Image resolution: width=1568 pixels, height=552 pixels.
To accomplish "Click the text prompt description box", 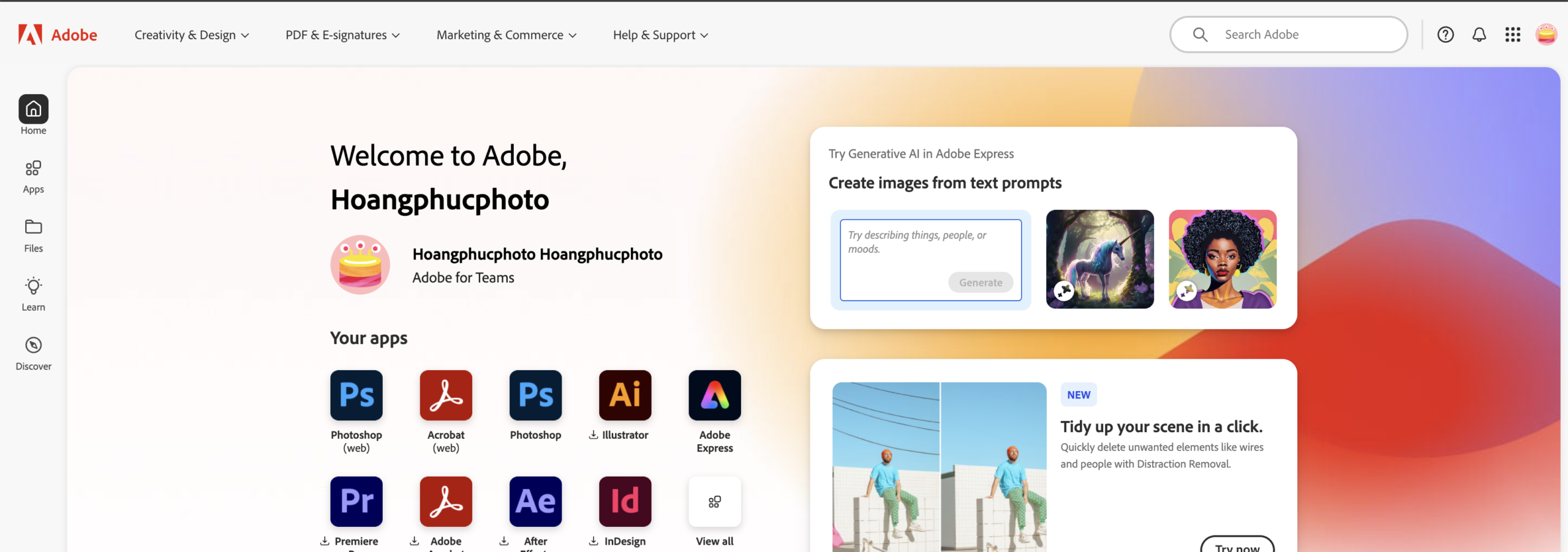I will (930, 260).
